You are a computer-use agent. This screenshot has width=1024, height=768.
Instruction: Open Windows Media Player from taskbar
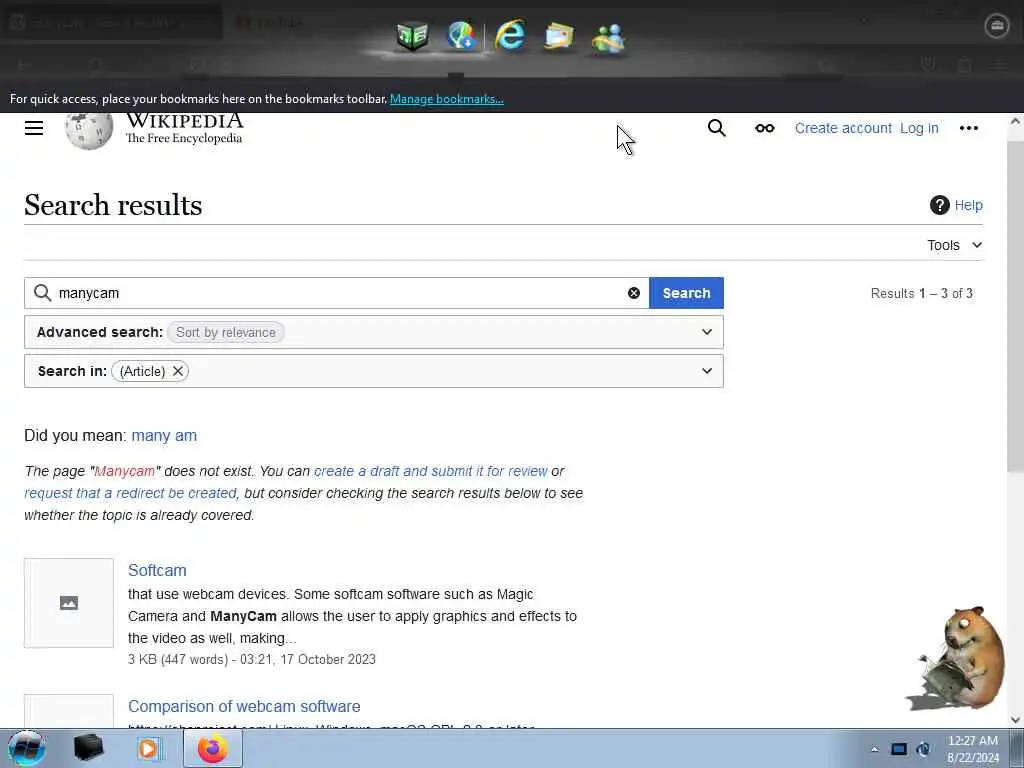click(149, 748)
